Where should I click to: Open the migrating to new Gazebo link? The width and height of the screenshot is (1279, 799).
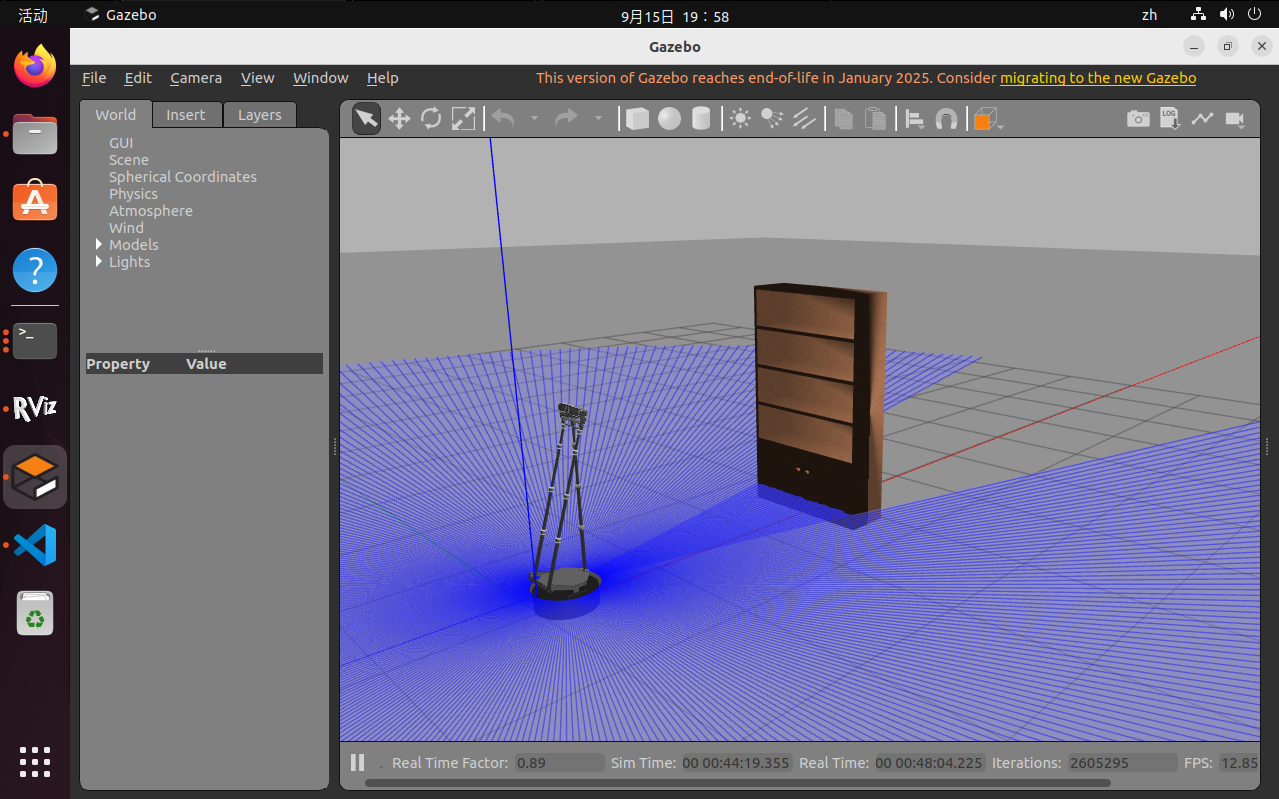click(1098, 78)
